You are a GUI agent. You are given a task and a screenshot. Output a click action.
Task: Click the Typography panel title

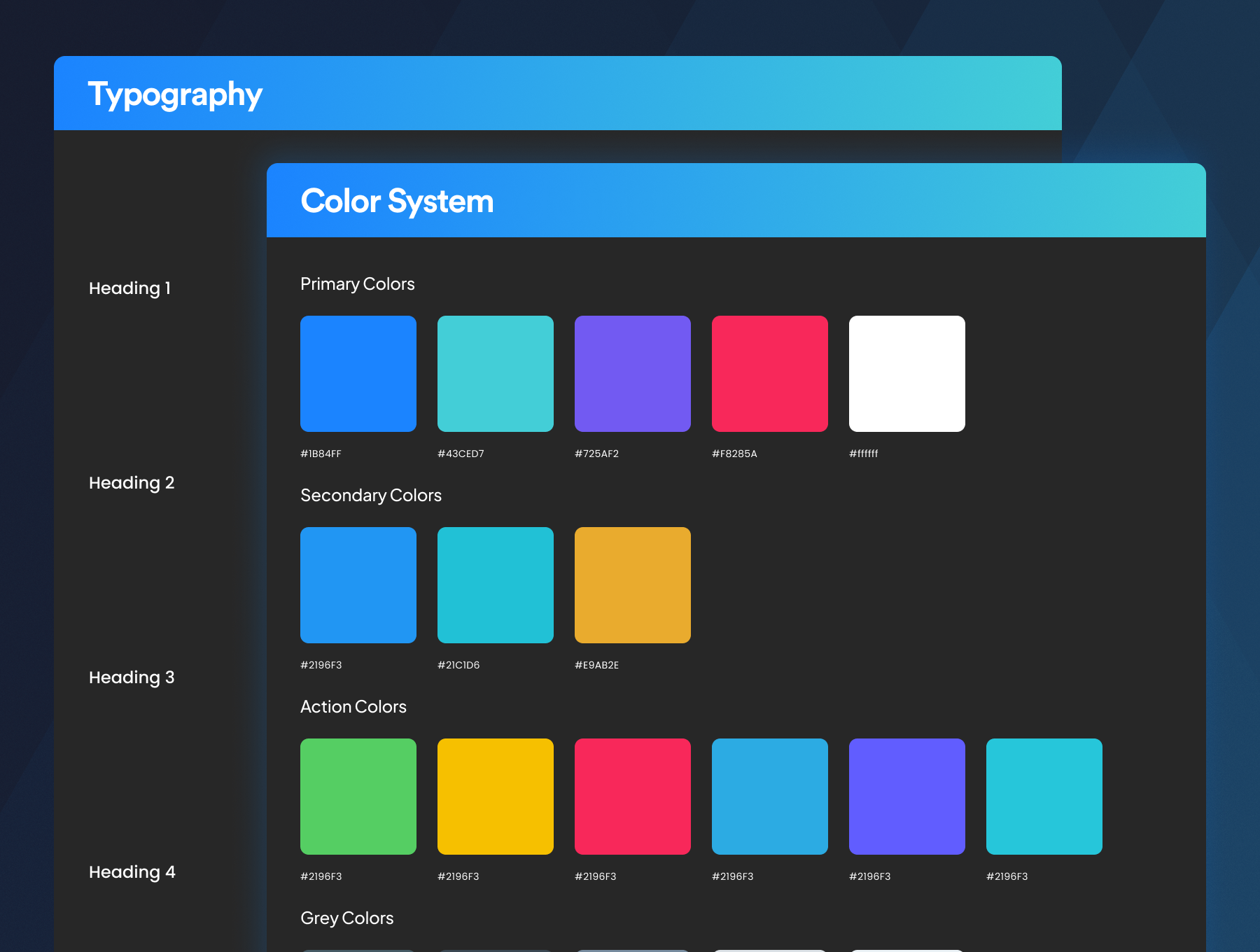(x=175, y=95)
